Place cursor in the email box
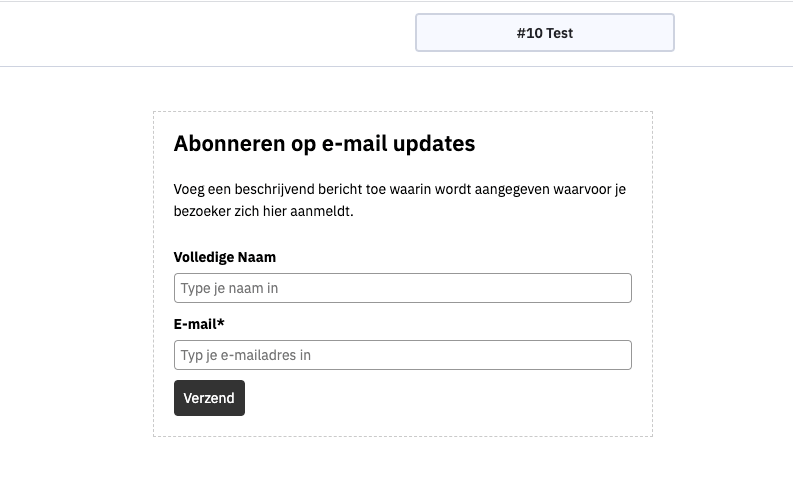Screen dimensions: 793x485 (x=402, y=355)
